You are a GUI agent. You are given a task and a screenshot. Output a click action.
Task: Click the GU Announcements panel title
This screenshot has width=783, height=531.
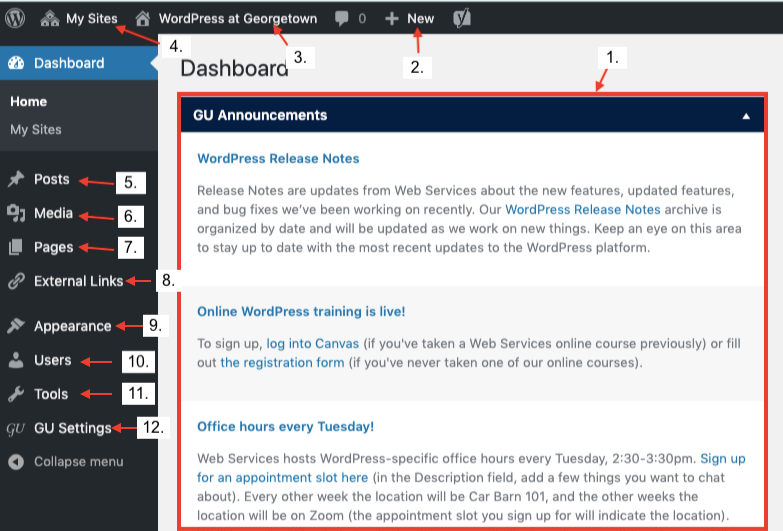click(260, 115)
